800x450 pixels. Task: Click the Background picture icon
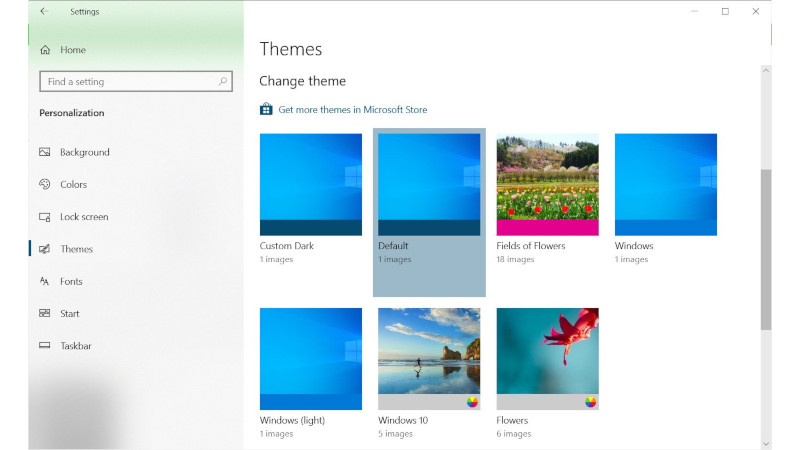pos(45,152)
